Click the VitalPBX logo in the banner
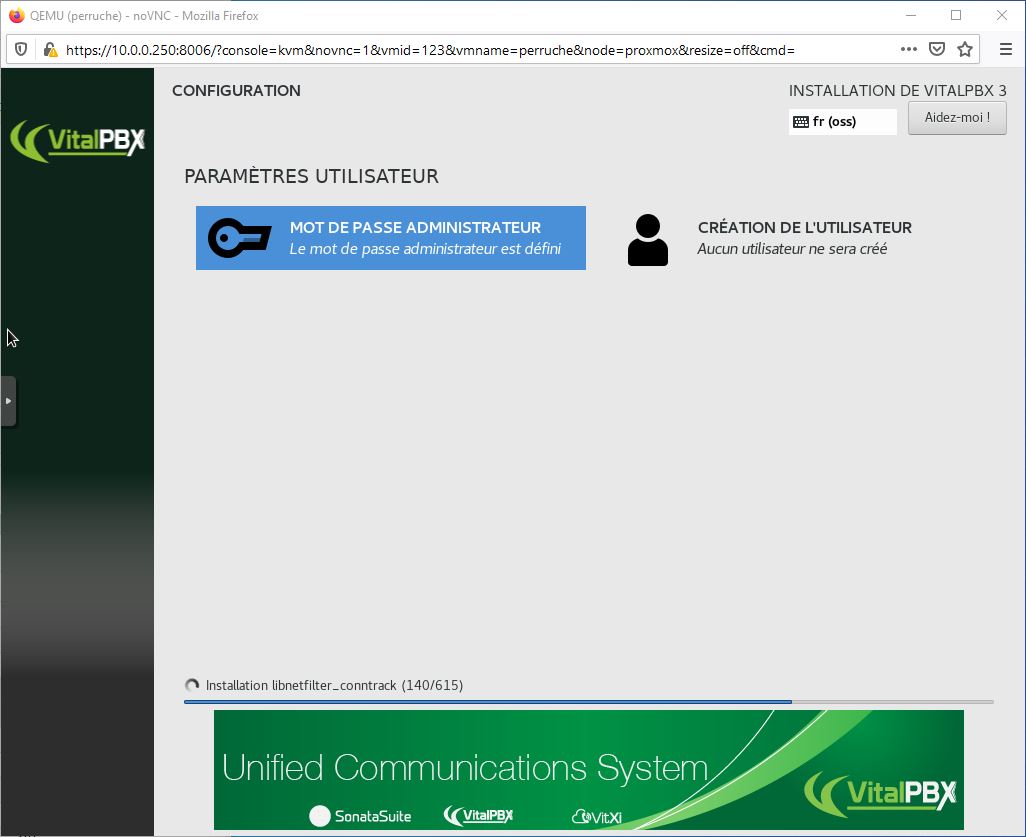 point(880,794)
